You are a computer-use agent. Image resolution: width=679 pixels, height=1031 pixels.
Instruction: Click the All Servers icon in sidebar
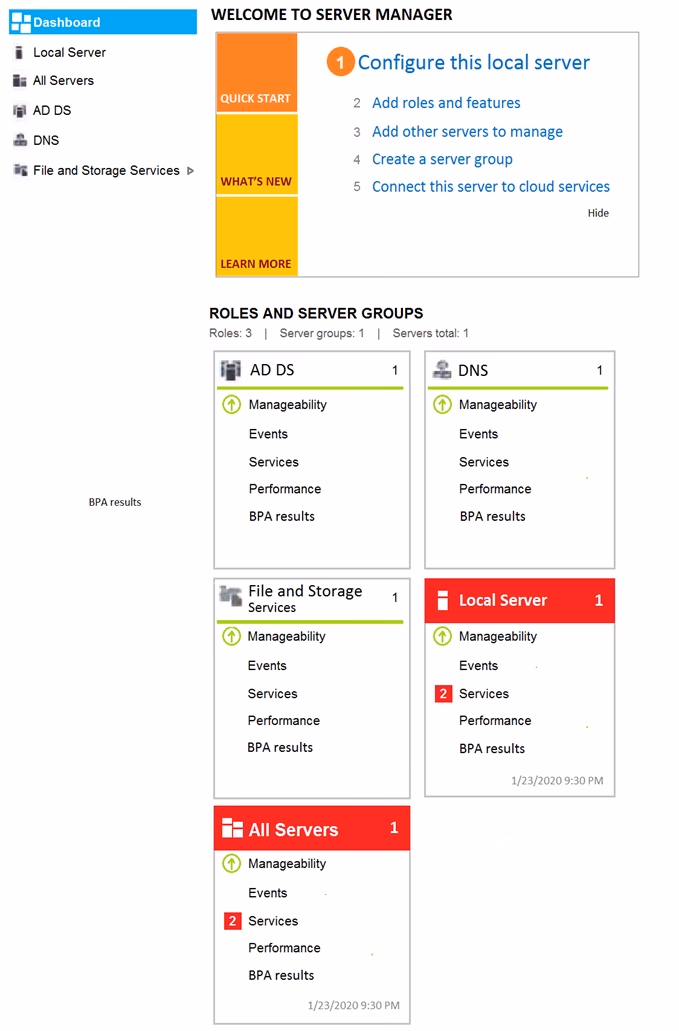click(x=20, y=81)
